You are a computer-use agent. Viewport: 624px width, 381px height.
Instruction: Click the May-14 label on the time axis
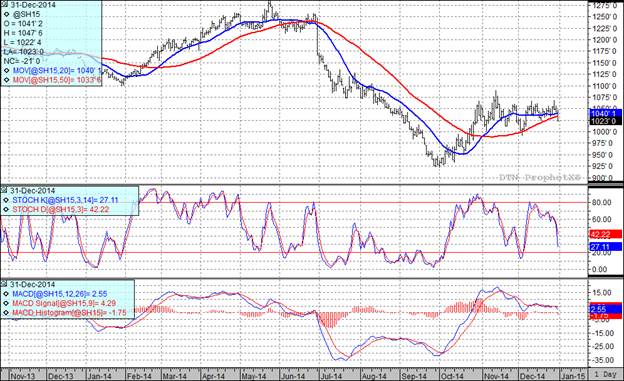tap(254, 376)
